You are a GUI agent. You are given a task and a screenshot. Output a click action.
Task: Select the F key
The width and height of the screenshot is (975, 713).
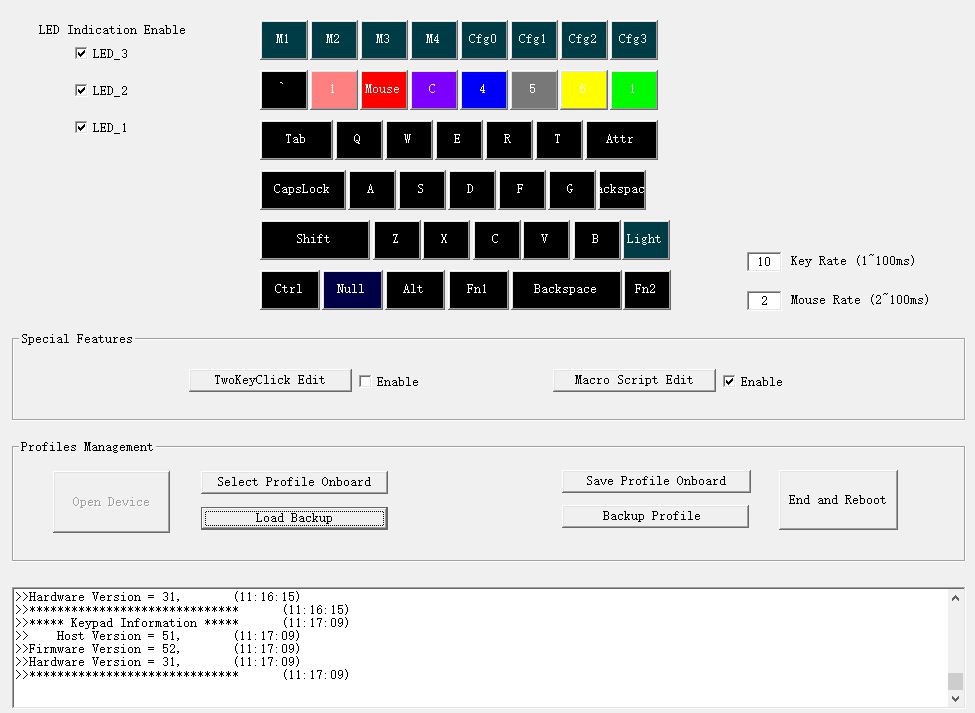click(x=522, y=190)
